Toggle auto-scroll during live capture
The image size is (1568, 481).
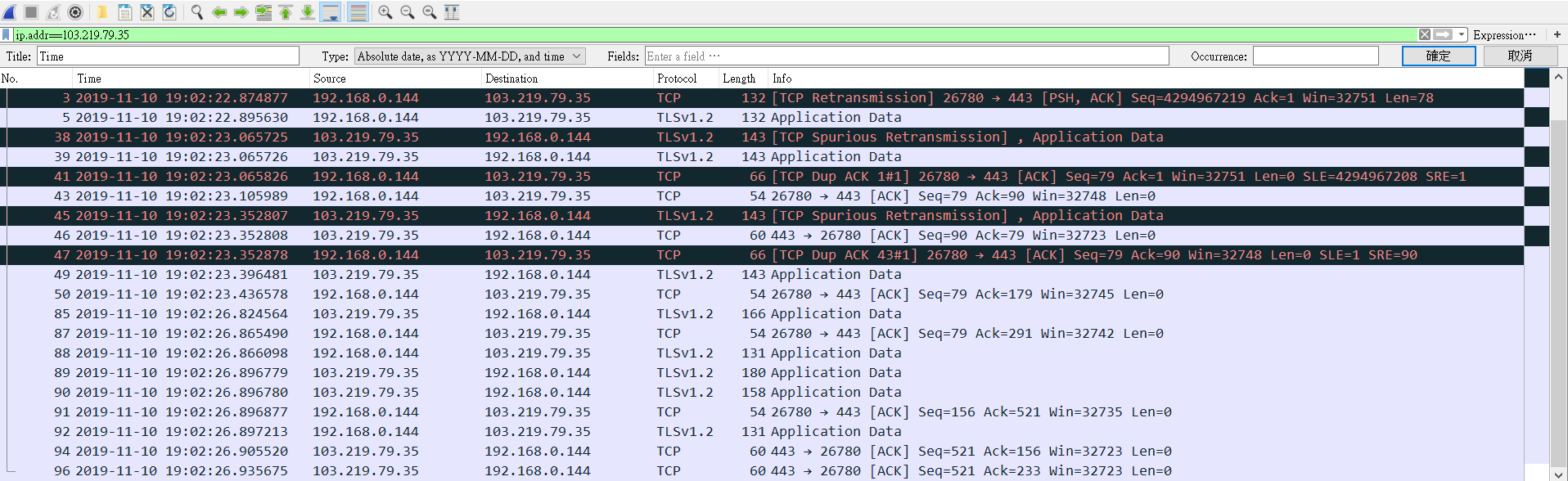coord(331,12)
